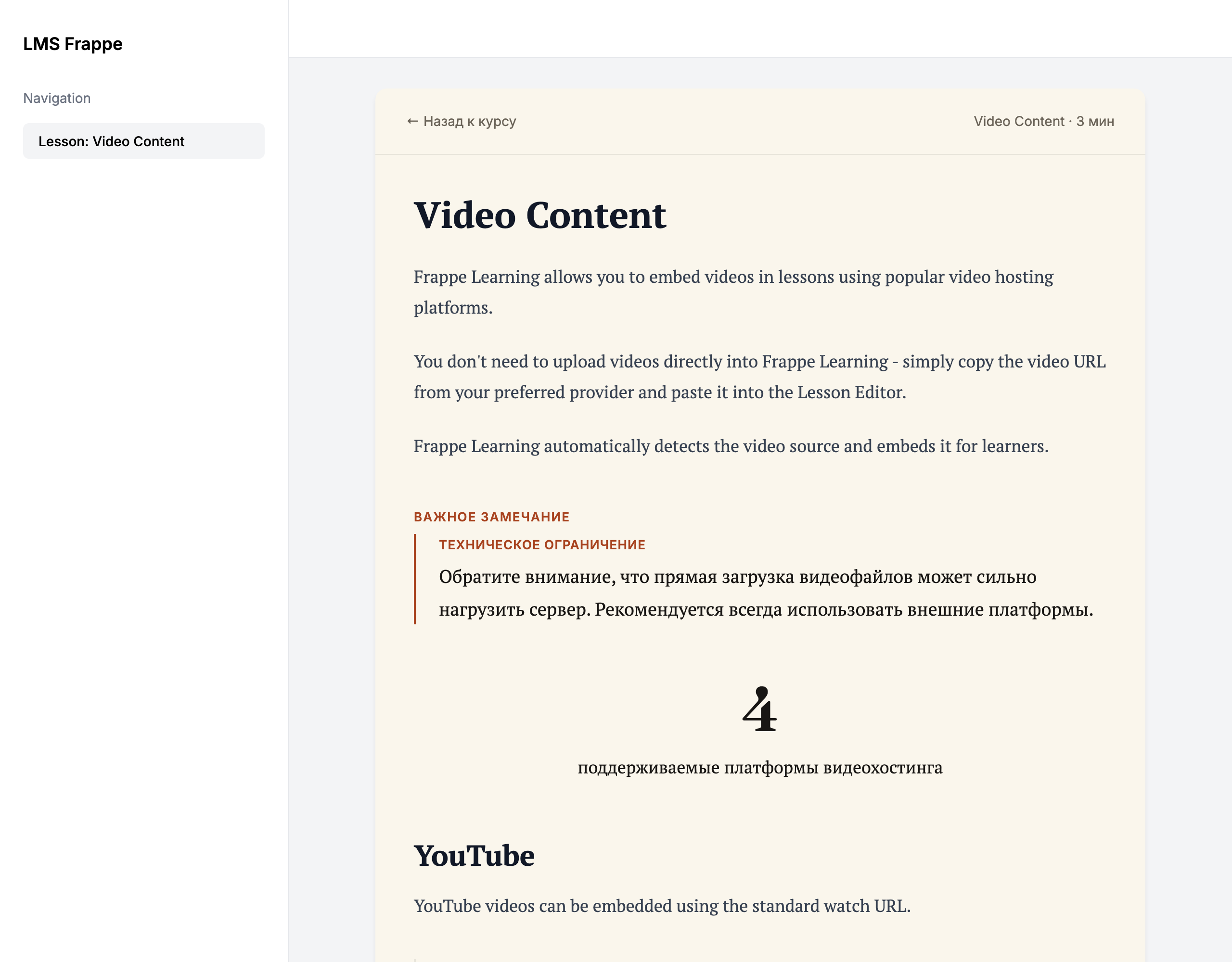Click the YouTube section heading
Viewport: 1232px width, 962px height.
coord(474,855)
